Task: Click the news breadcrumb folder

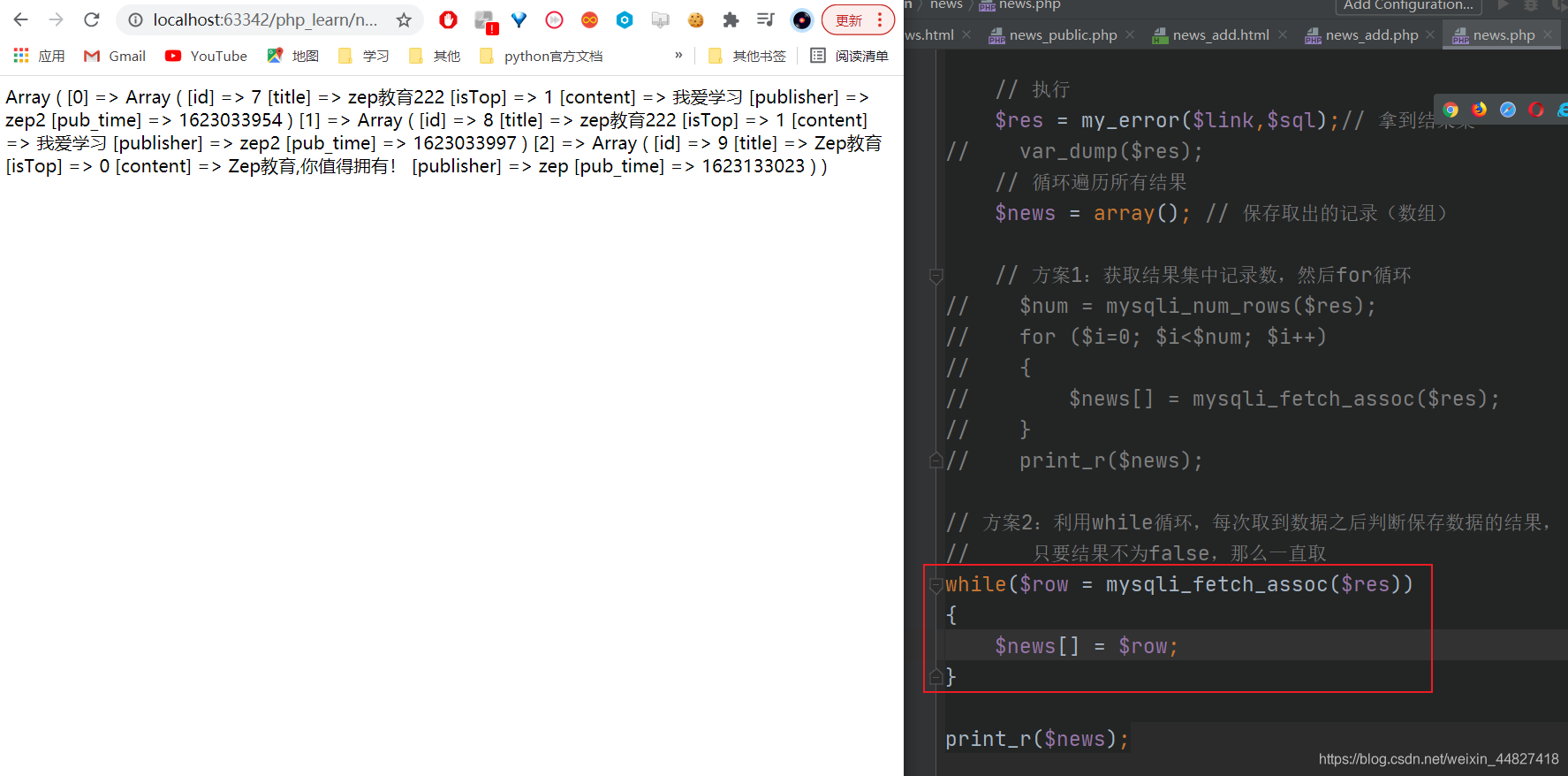Action: coord(946,4)
